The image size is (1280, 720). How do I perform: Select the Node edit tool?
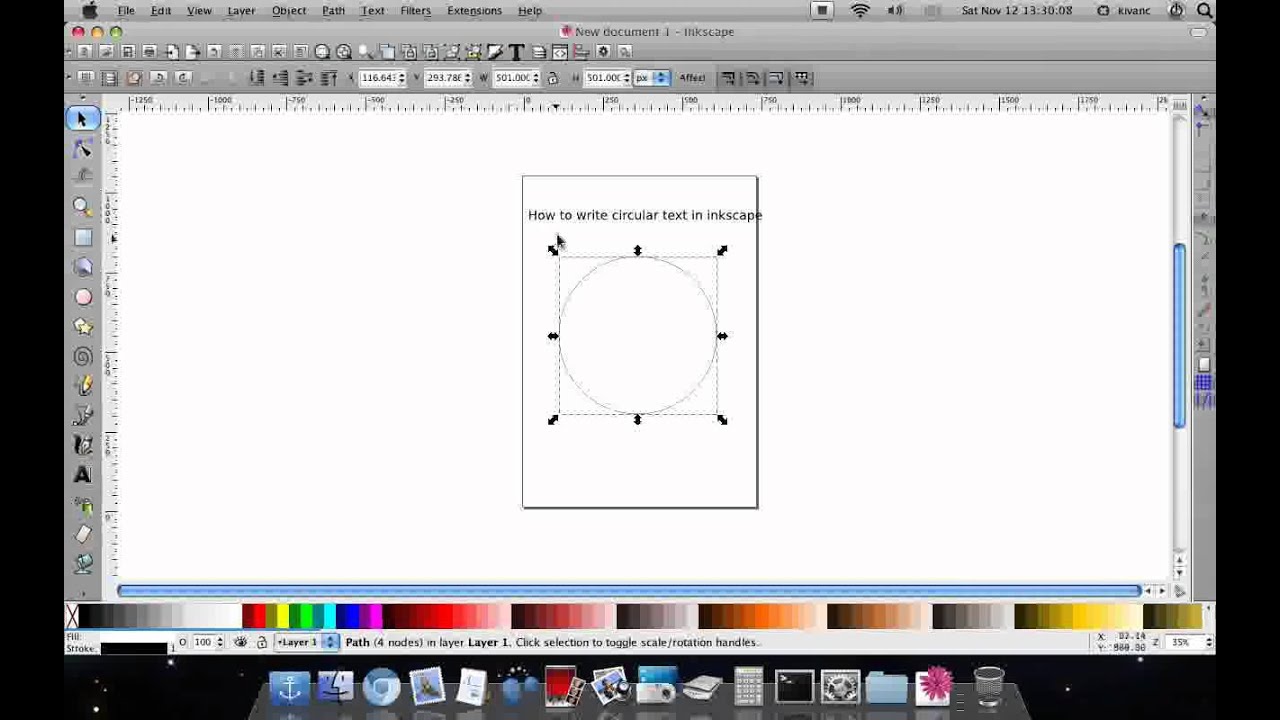(x=82, y=148)
